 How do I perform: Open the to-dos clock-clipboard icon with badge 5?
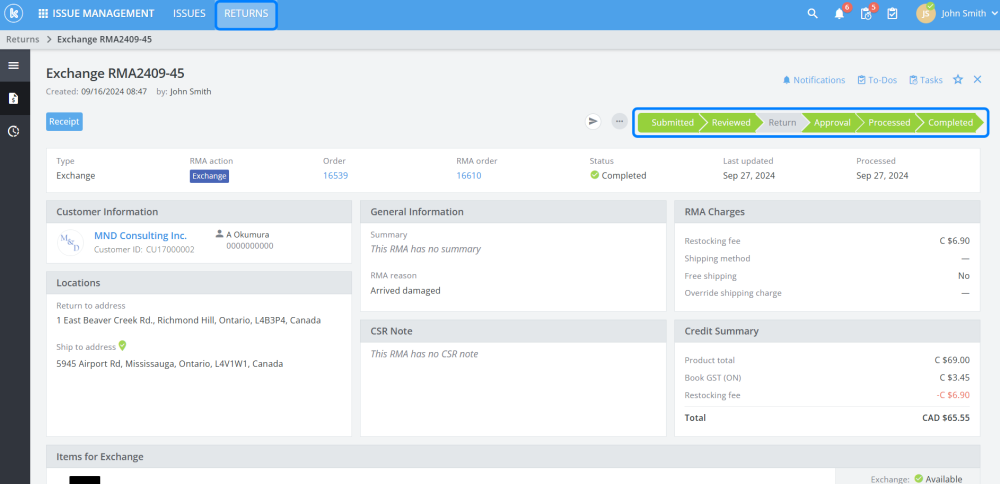click(x=866, y=13)
